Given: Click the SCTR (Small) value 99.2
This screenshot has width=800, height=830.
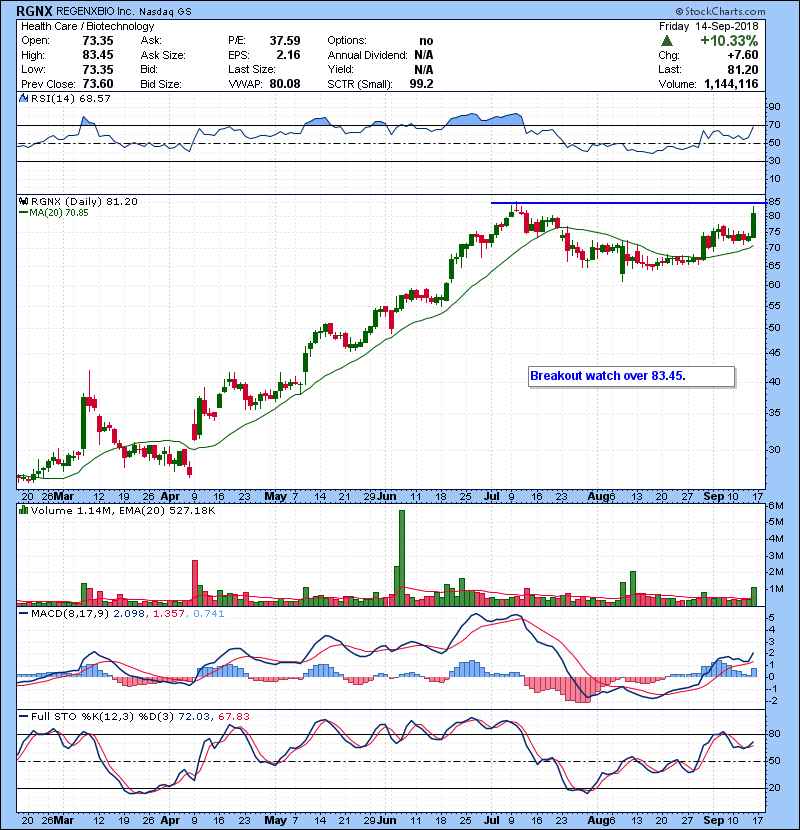Looking at the screenshot, I should click(421, 84).
